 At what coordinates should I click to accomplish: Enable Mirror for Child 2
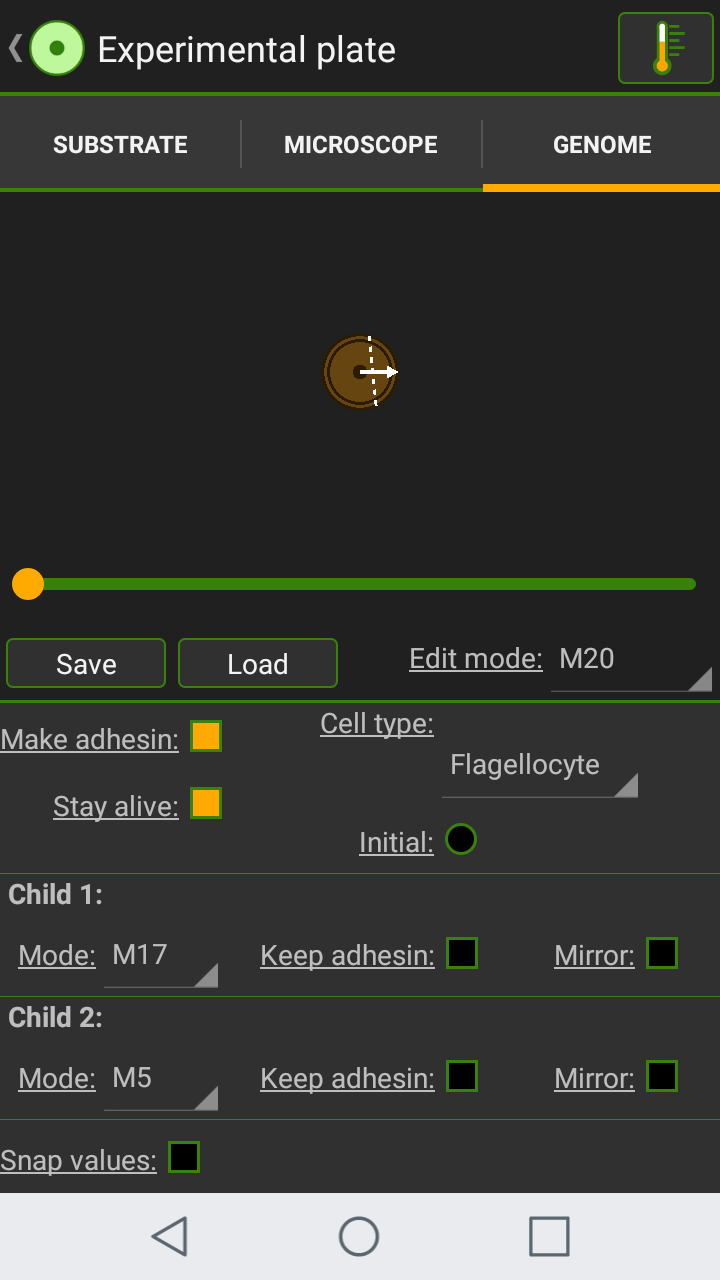(662, 1077)
